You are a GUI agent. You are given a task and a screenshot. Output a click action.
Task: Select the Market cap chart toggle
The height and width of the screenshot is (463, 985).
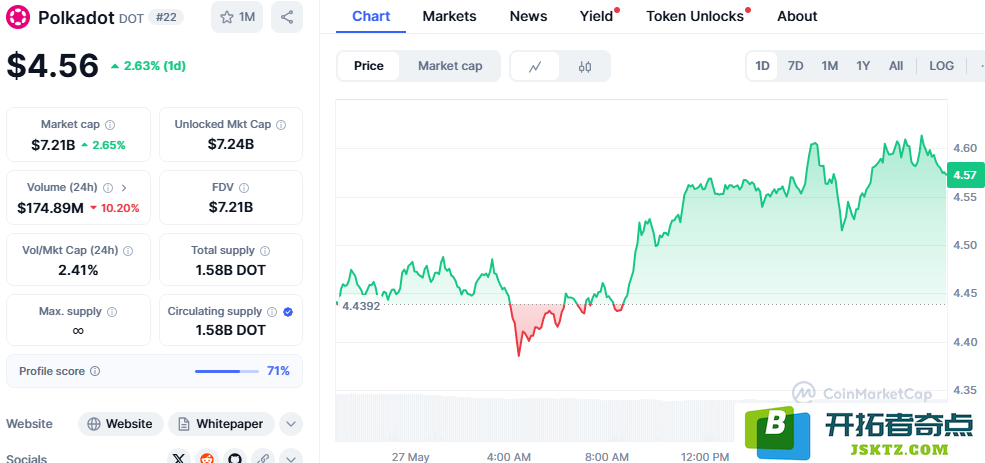[450, 66]
